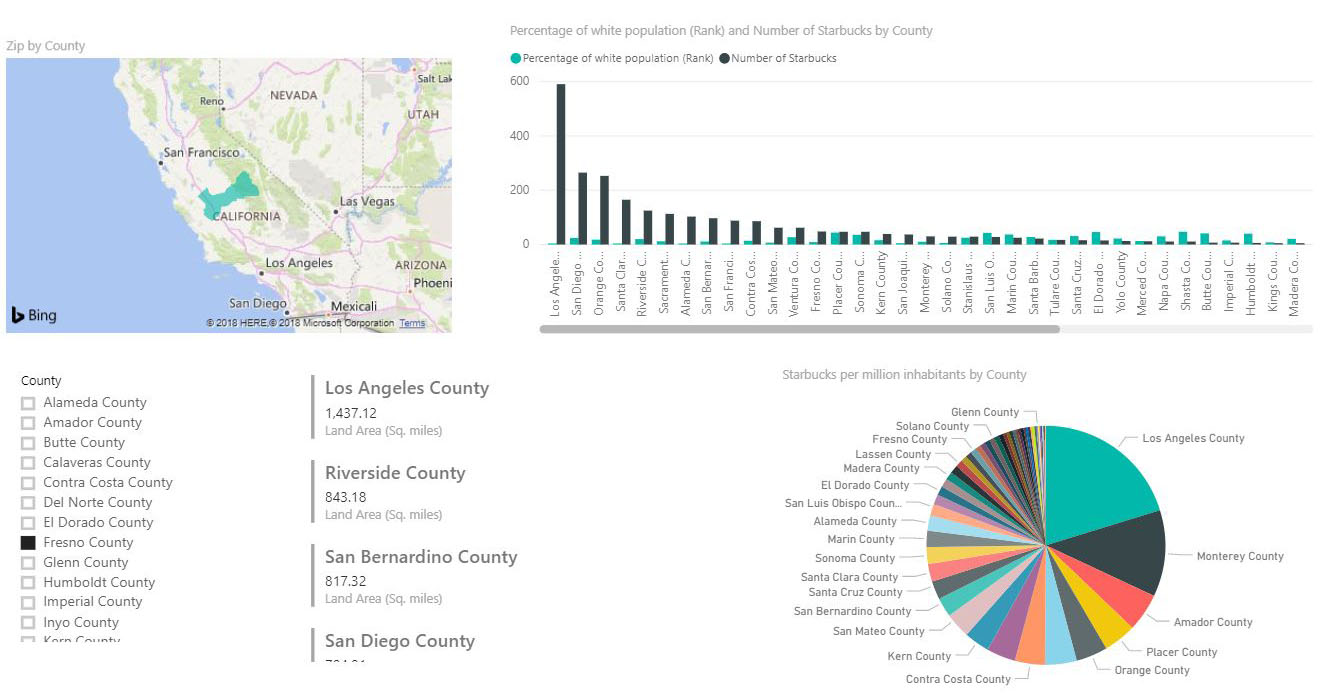
Task: Enable the Contra Costa County checkbox
Action: coord(28,483)
